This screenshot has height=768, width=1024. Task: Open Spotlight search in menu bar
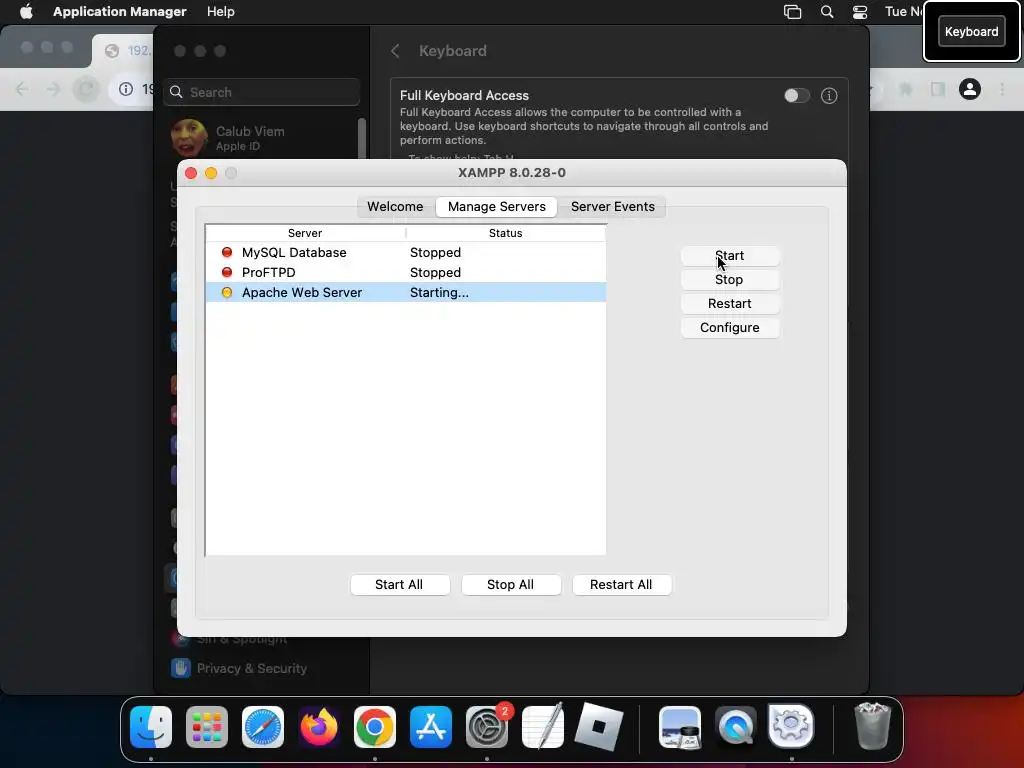pos(827,12)
